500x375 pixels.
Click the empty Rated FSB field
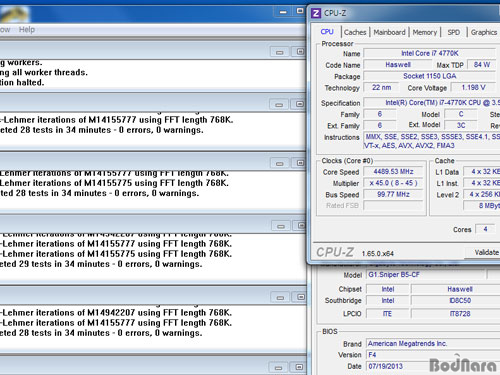tap(393, 206)
